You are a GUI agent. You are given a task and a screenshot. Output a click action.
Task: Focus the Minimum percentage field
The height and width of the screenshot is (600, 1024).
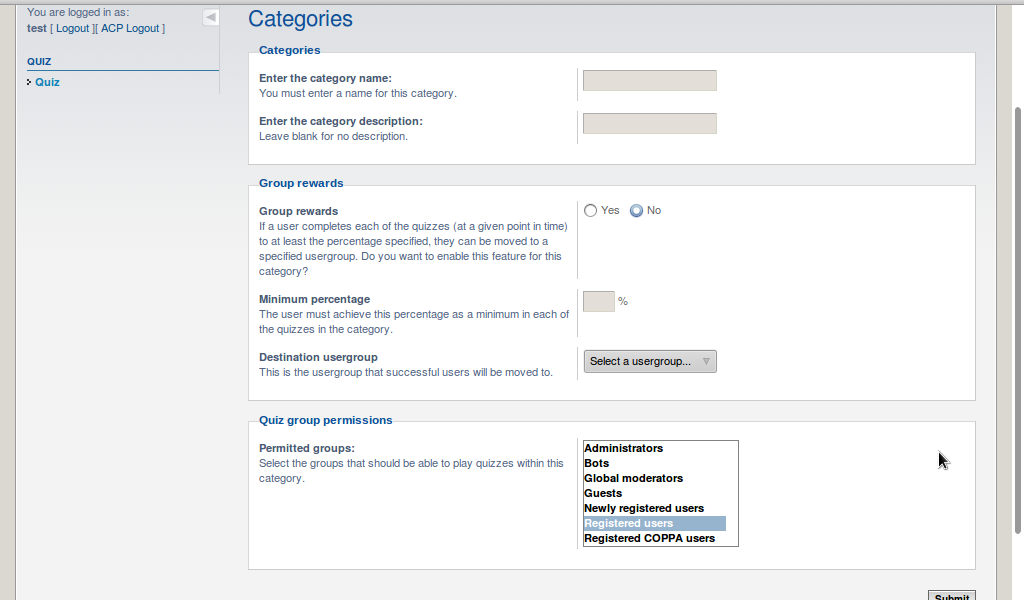(598, 301)
